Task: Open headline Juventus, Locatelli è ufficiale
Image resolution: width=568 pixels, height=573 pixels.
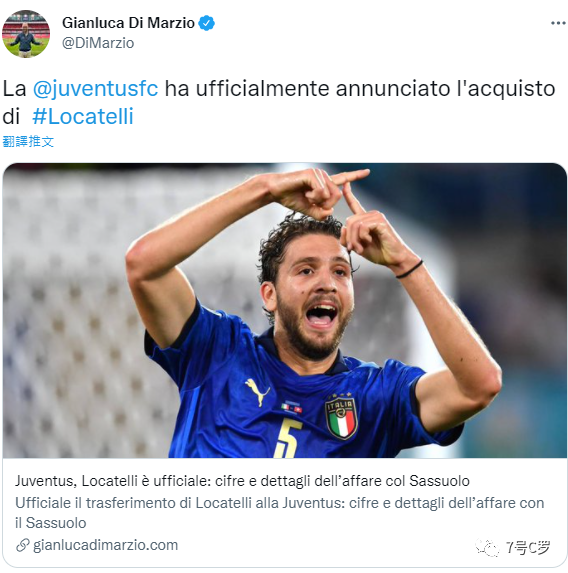Action: pos(242,481)
